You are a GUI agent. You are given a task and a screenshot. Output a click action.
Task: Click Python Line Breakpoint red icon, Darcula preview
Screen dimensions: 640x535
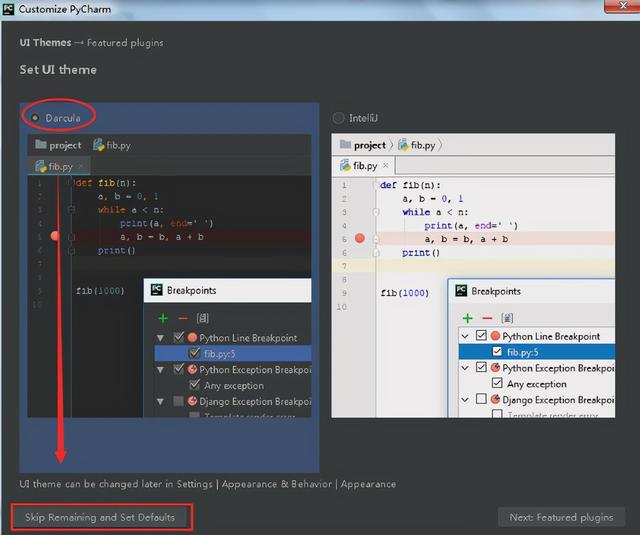[192, 337]
